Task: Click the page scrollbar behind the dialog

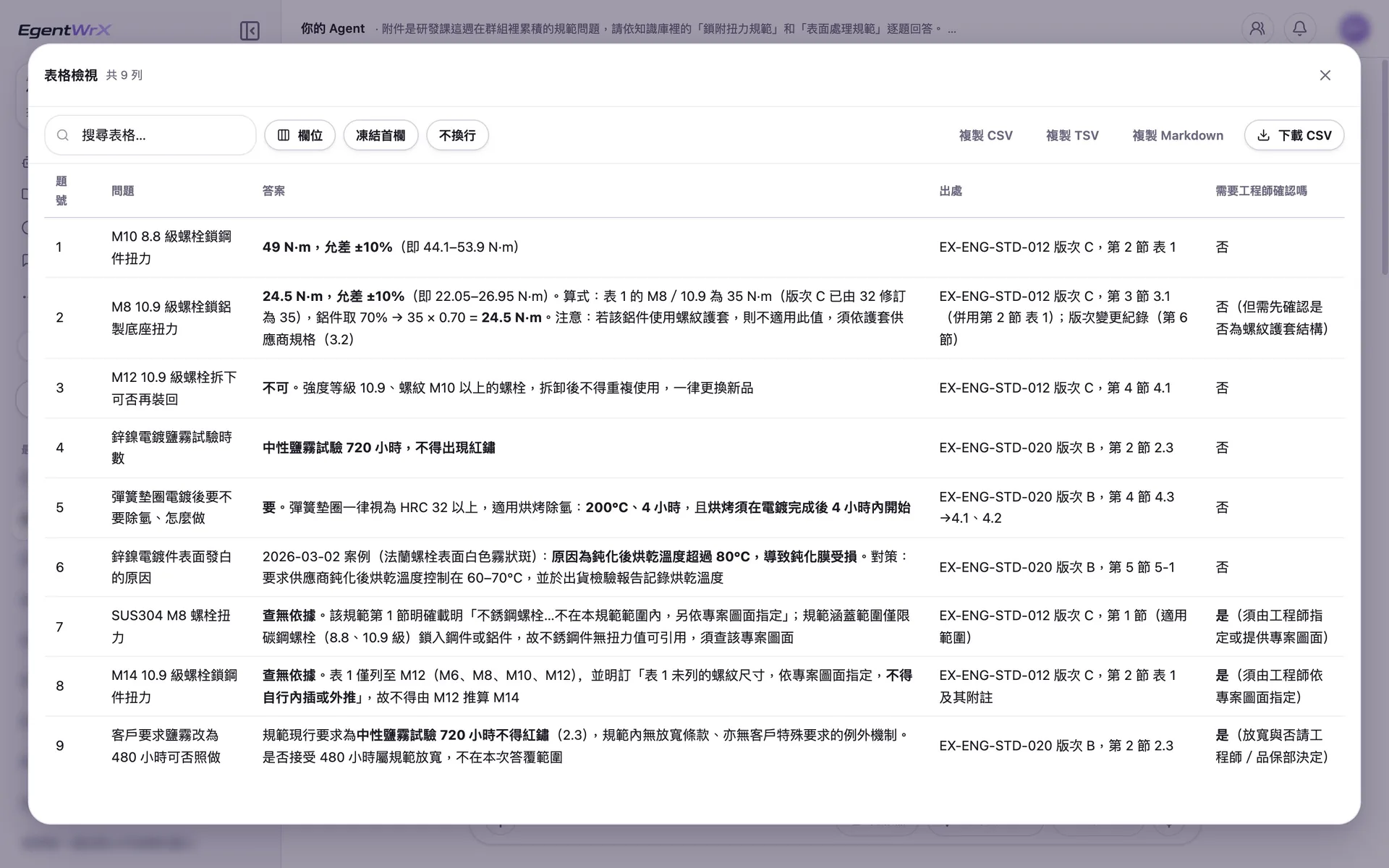Action: pos(1385,166)
